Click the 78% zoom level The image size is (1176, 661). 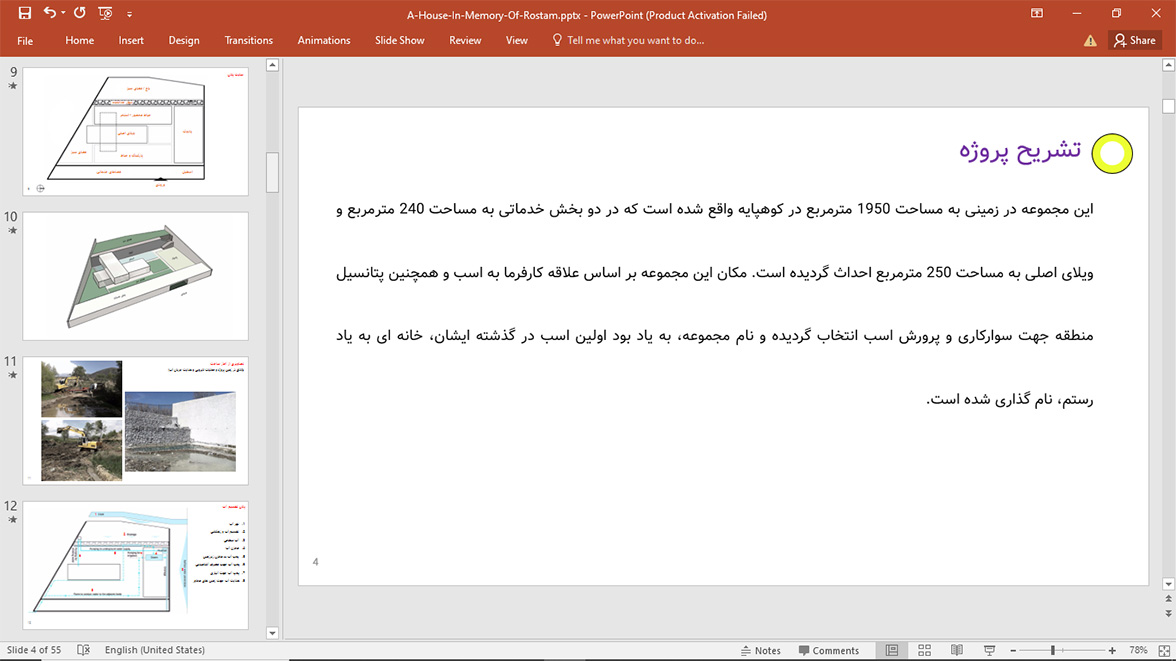(x=1138, y=650)
